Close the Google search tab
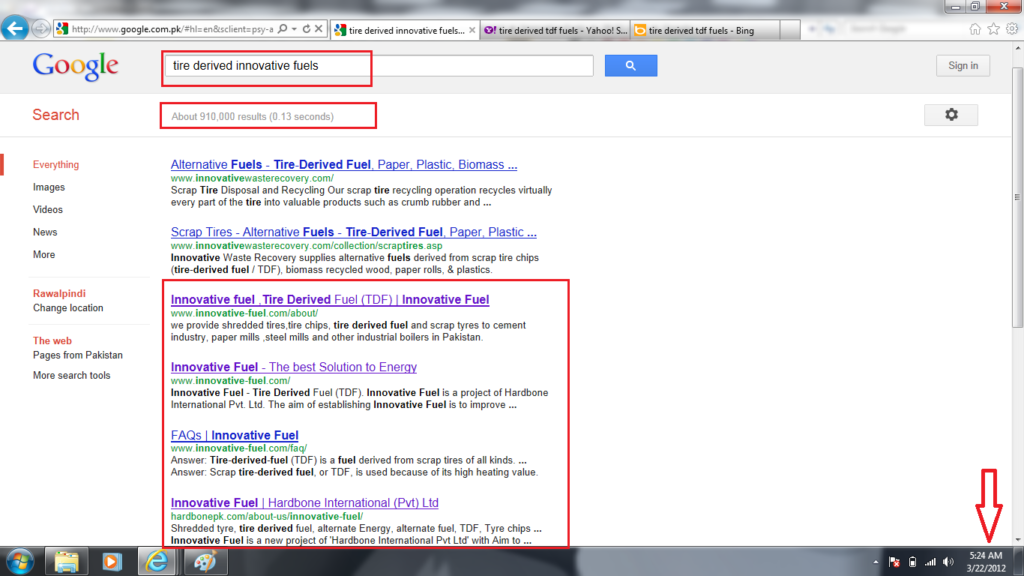The width and height of the screenshot is (1024, 576). tap(472, 30)
